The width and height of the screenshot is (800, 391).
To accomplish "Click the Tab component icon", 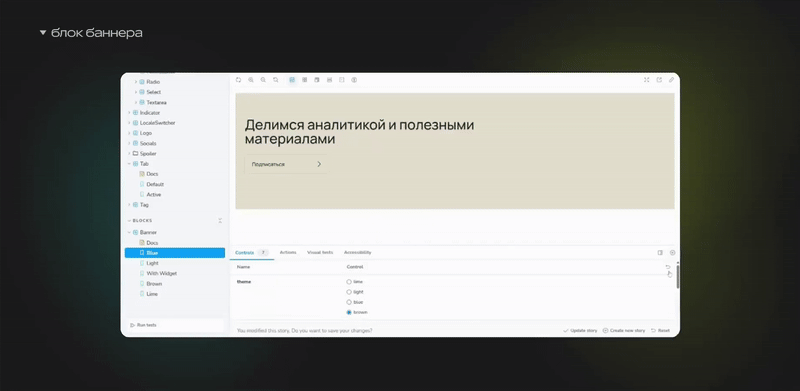I will pyautogui.click(x=136, y=164).
